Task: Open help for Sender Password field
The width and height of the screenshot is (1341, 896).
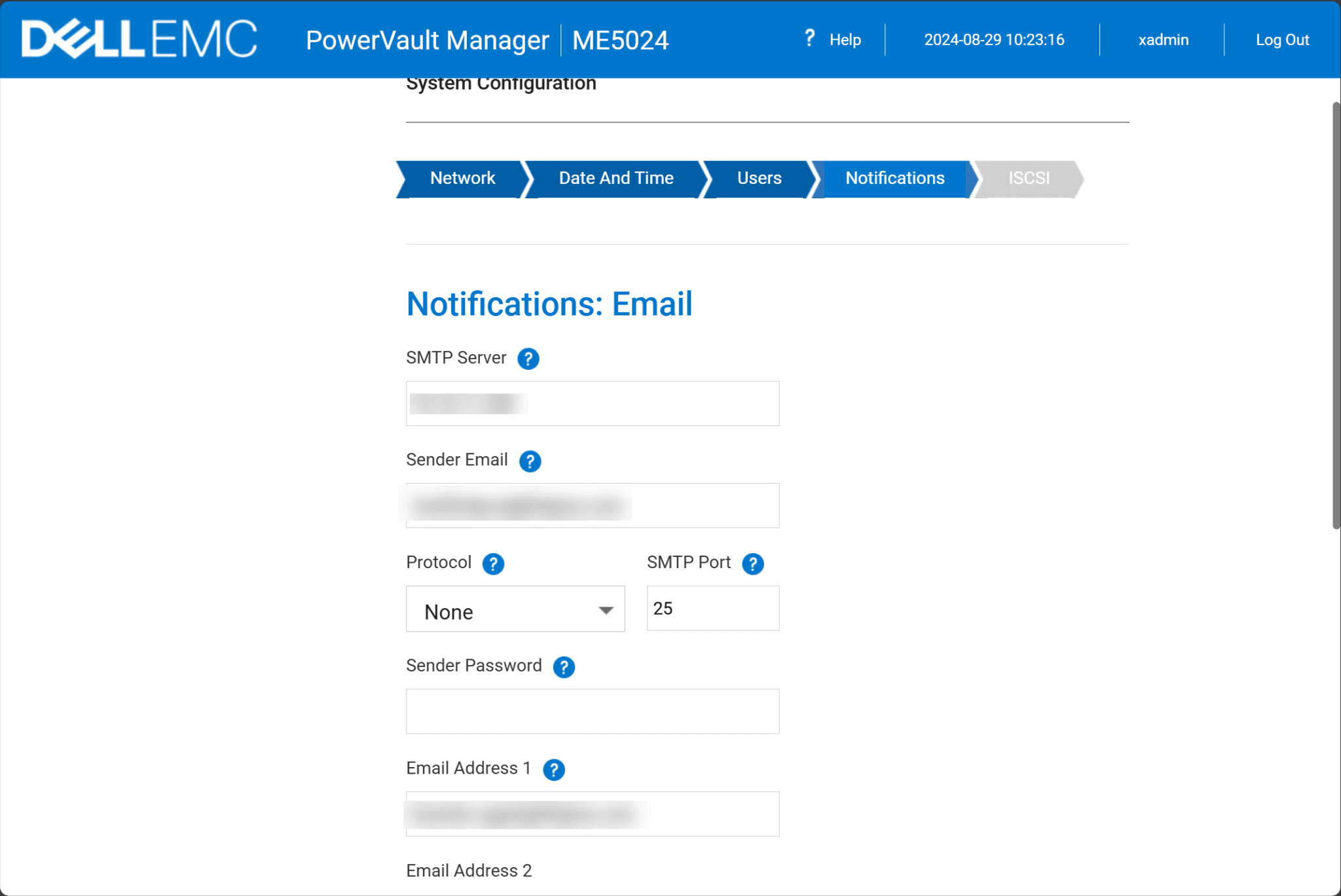Action: [x=563, y=667]
